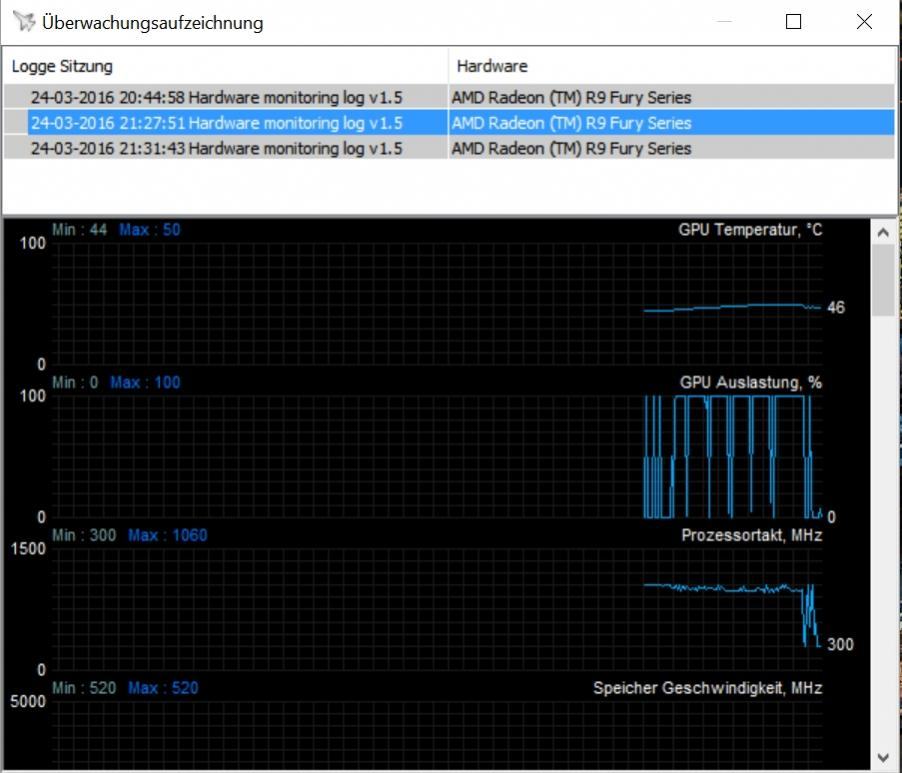The width and height of the screenshot is (902, 773).
Task: Click the current clock value 300
Action: point(840,644)
